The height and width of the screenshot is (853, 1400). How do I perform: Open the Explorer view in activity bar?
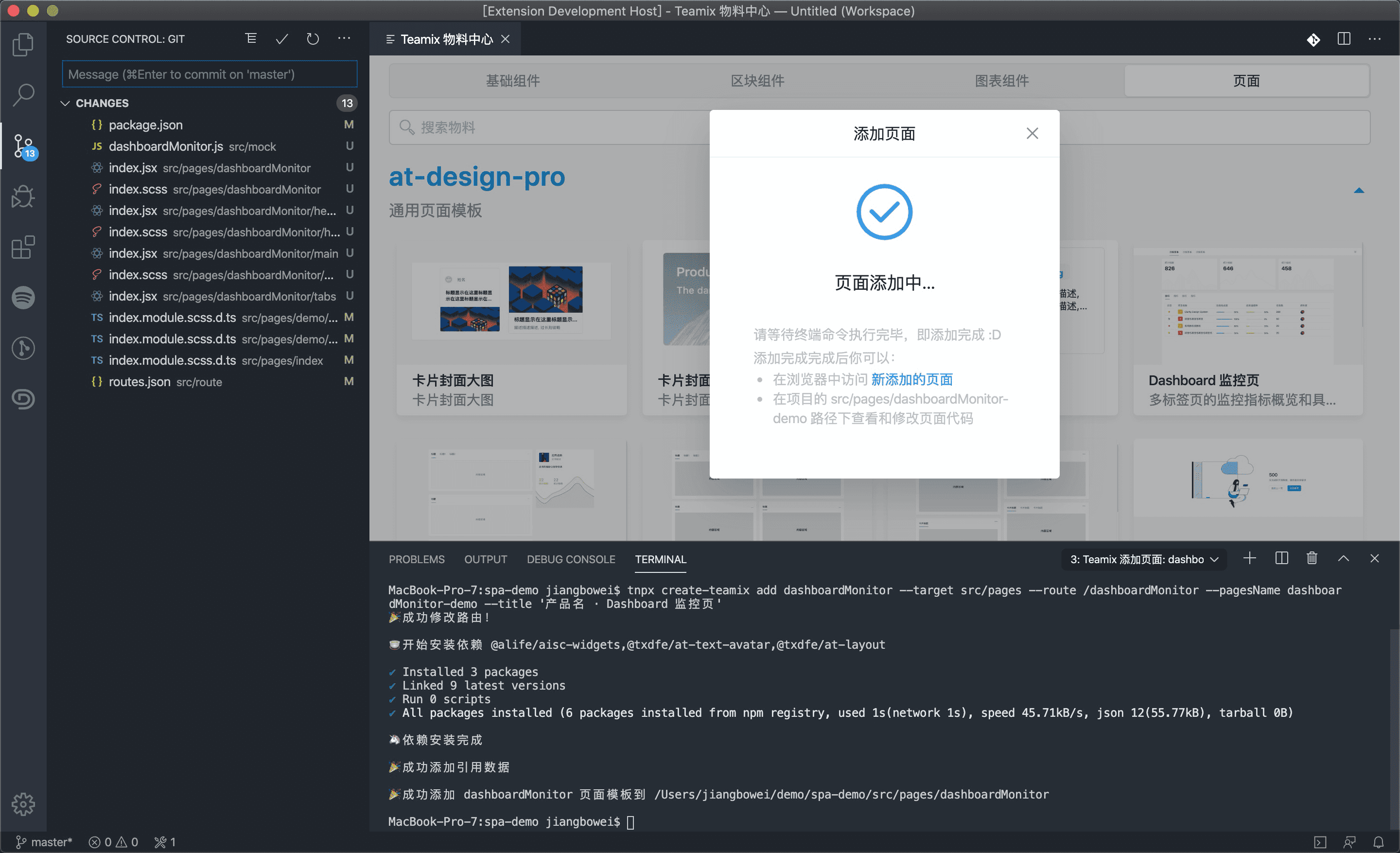tap(23, 44)
